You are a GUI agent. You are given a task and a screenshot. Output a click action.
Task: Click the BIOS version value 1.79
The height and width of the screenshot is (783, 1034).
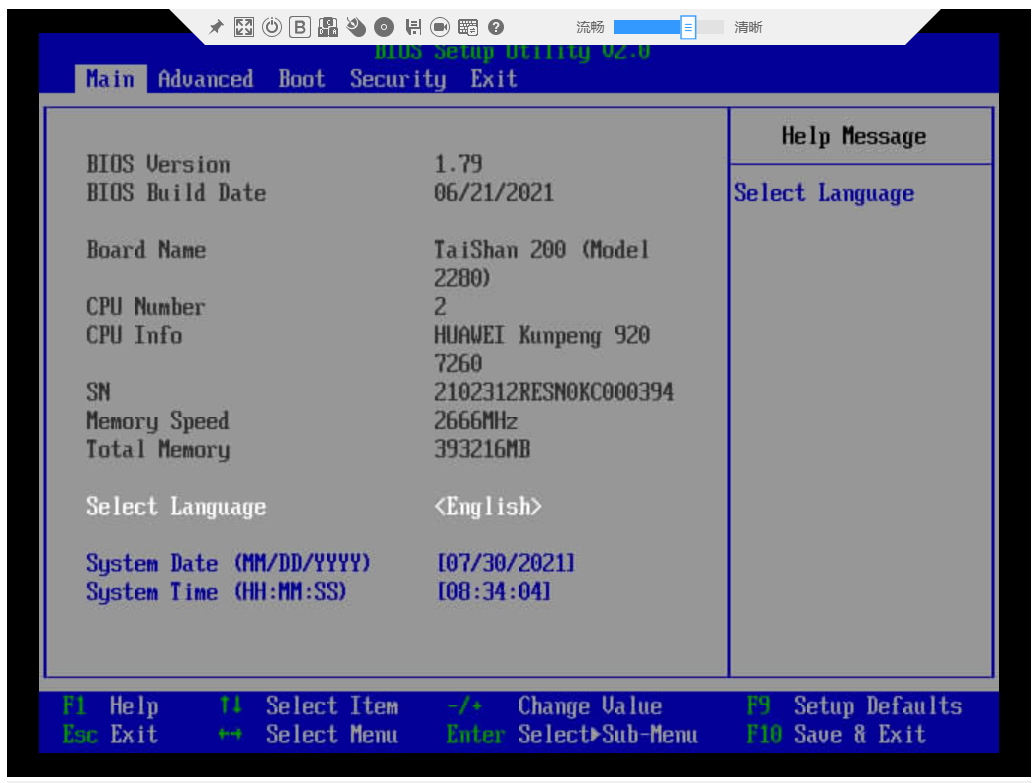pyautogui.click(x=458, y=164)
